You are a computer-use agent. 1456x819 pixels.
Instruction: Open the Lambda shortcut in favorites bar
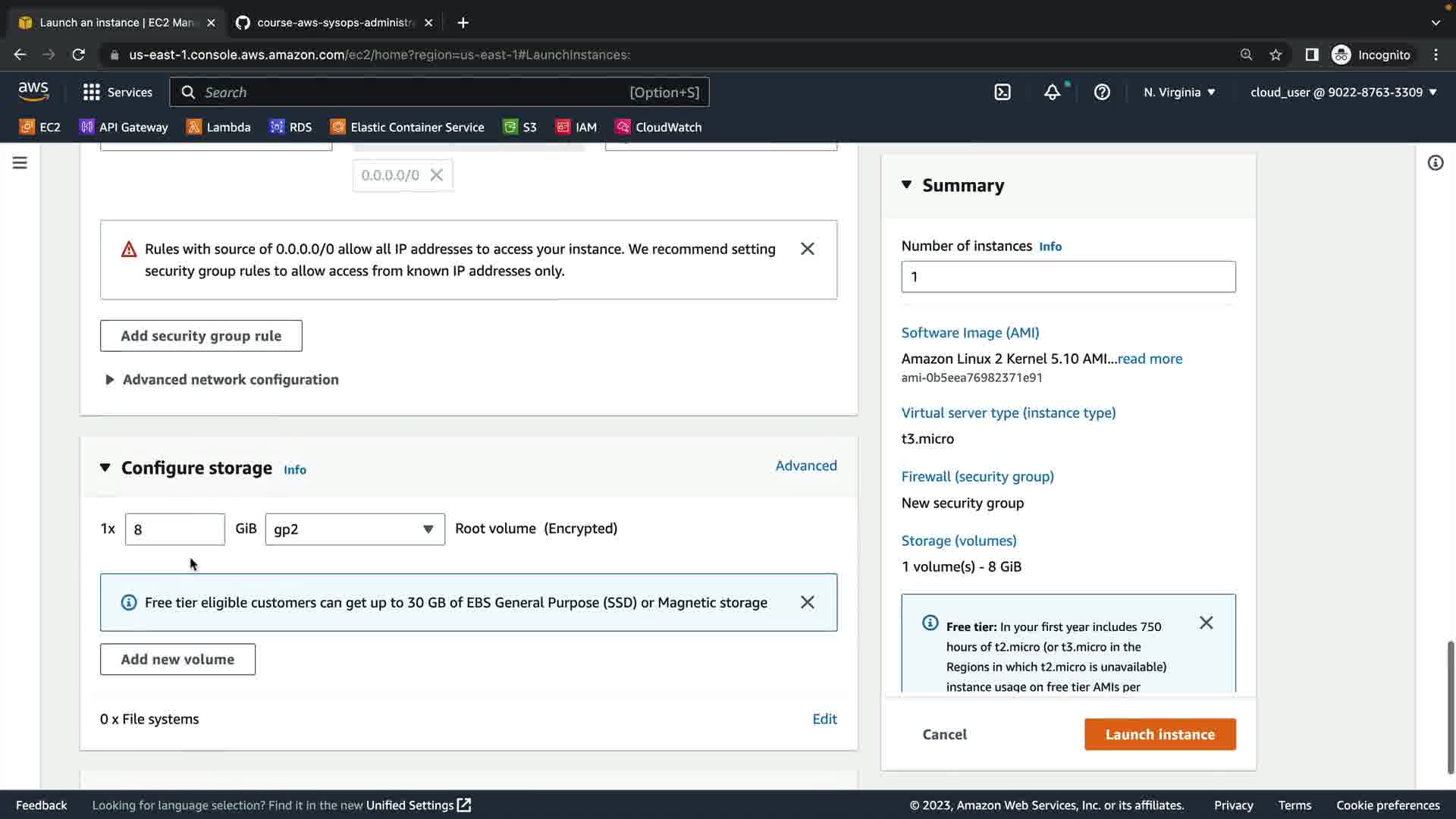(x=218, y=127)
